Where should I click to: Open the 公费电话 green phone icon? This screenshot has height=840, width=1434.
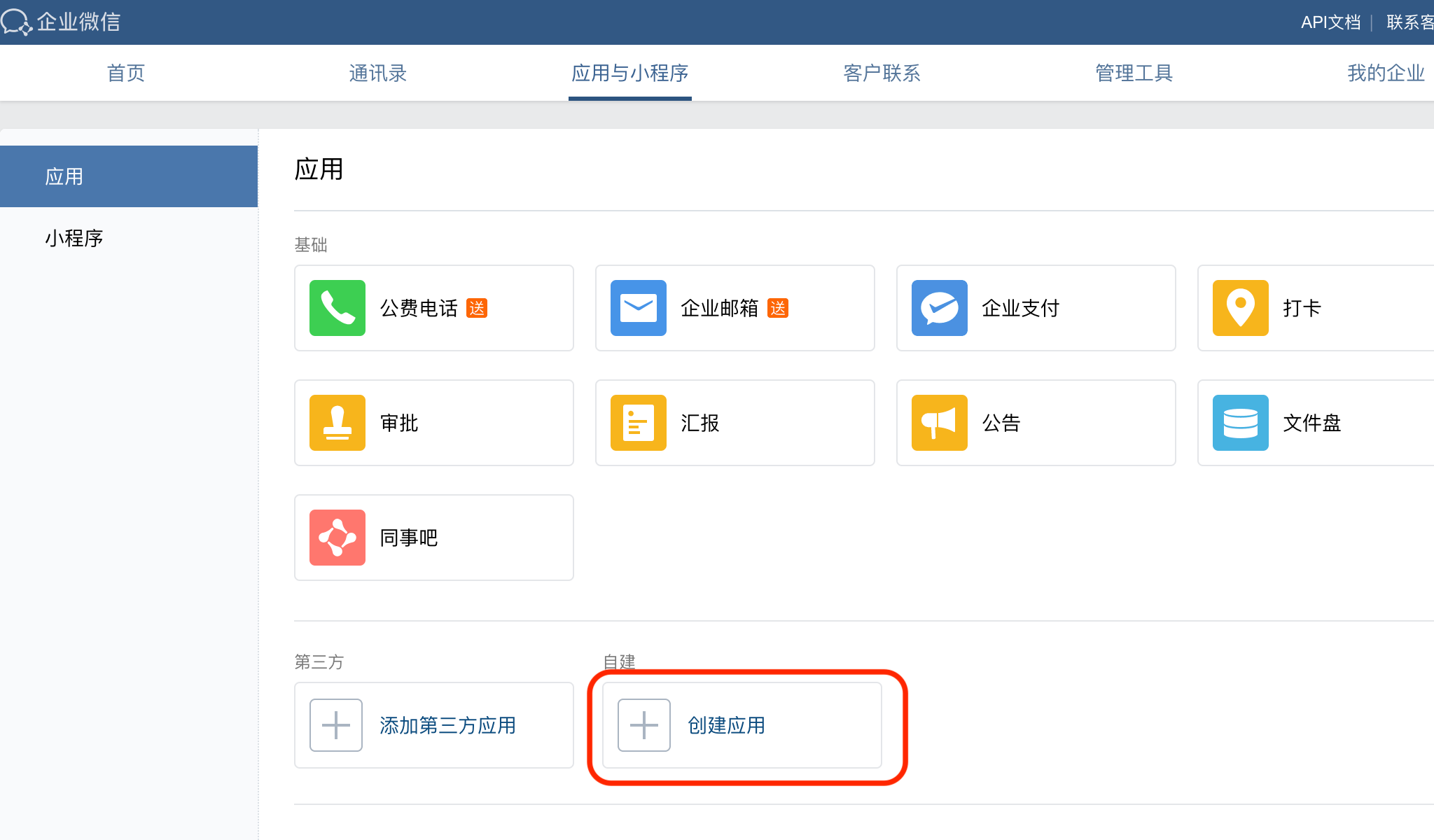(337, 308)
